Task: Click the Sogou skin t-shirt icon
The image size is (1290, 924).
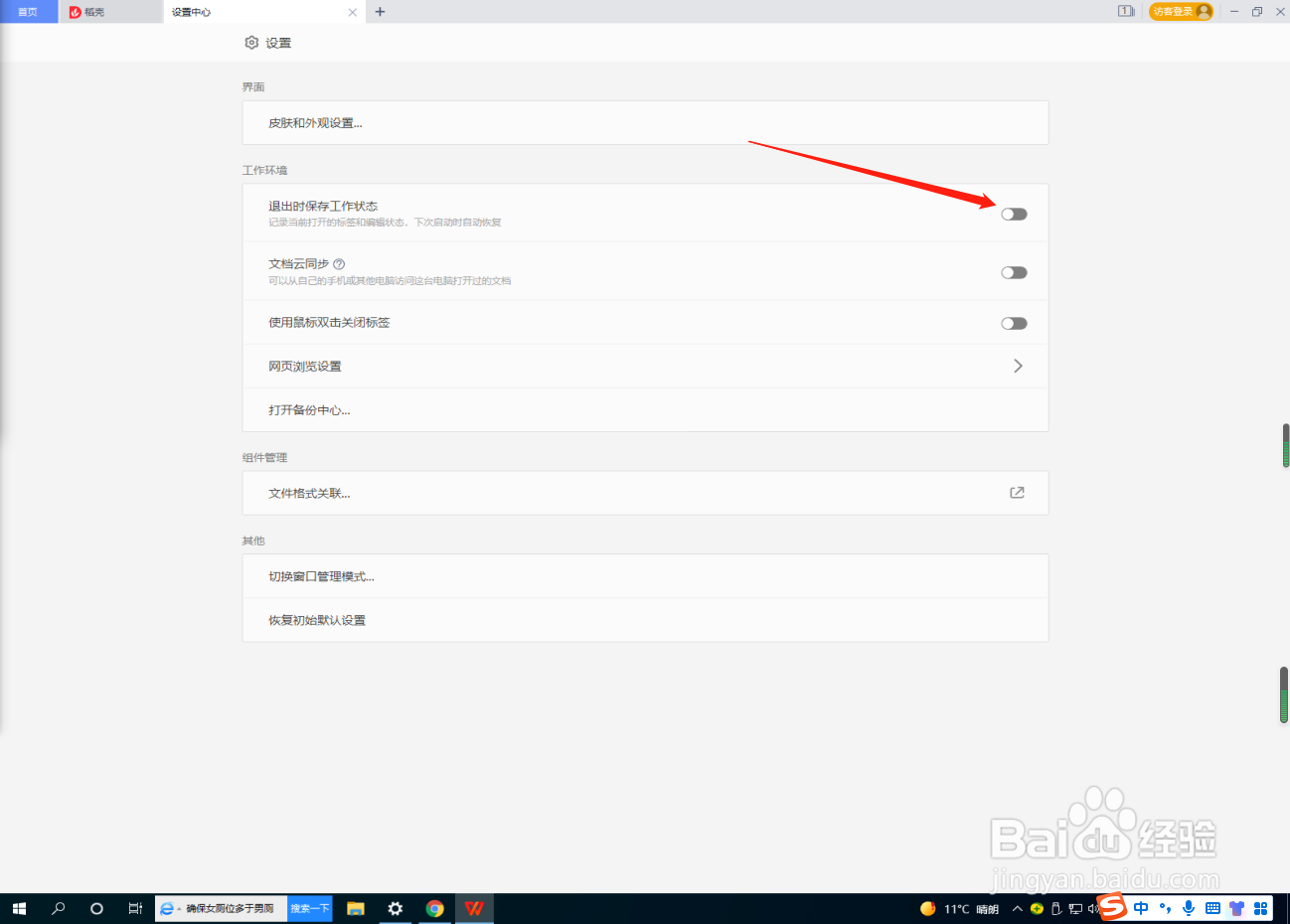Action: (x=1237, y=908)
